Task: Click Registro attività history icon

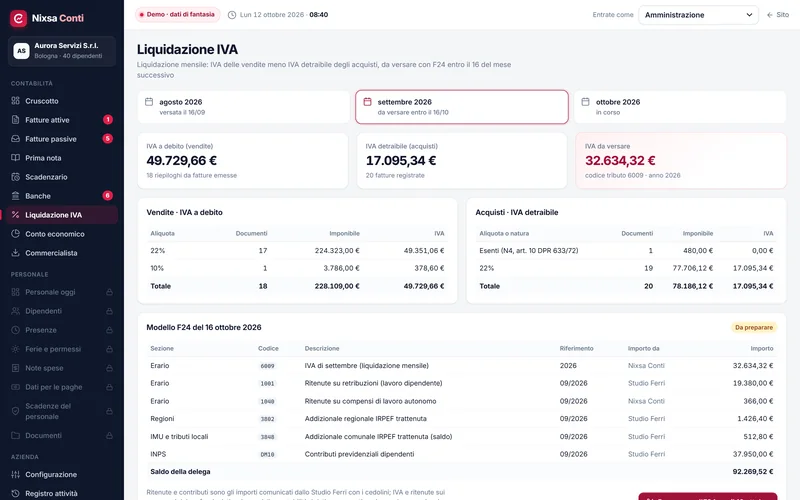Action: click(x=16, y=493)
